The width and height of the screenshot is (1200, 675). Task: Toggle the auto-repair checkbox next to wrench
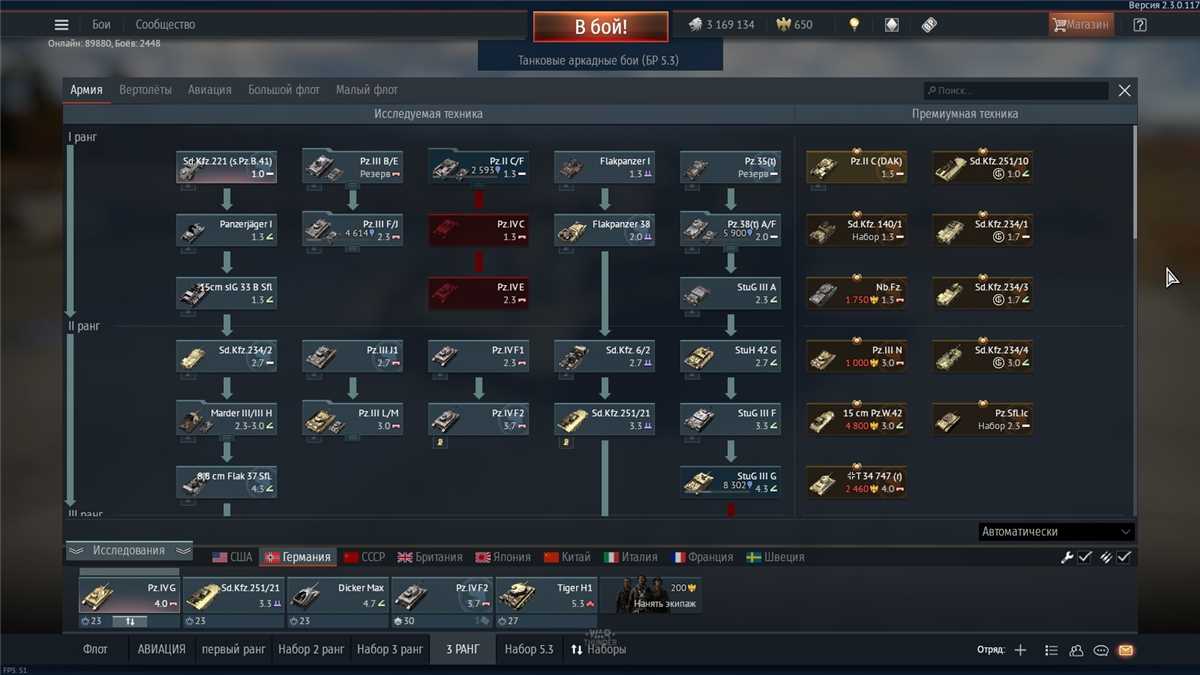(1085, 557)
